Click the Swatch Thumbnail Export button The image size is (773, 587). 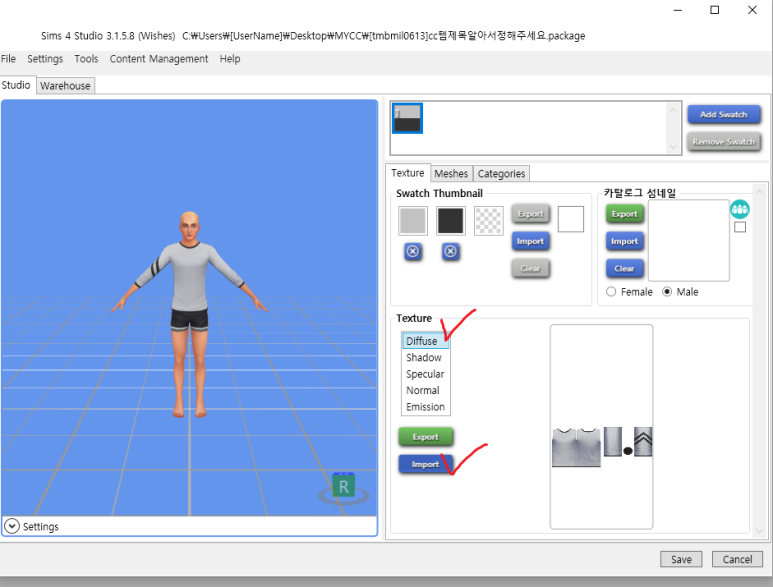coord(530,214)
